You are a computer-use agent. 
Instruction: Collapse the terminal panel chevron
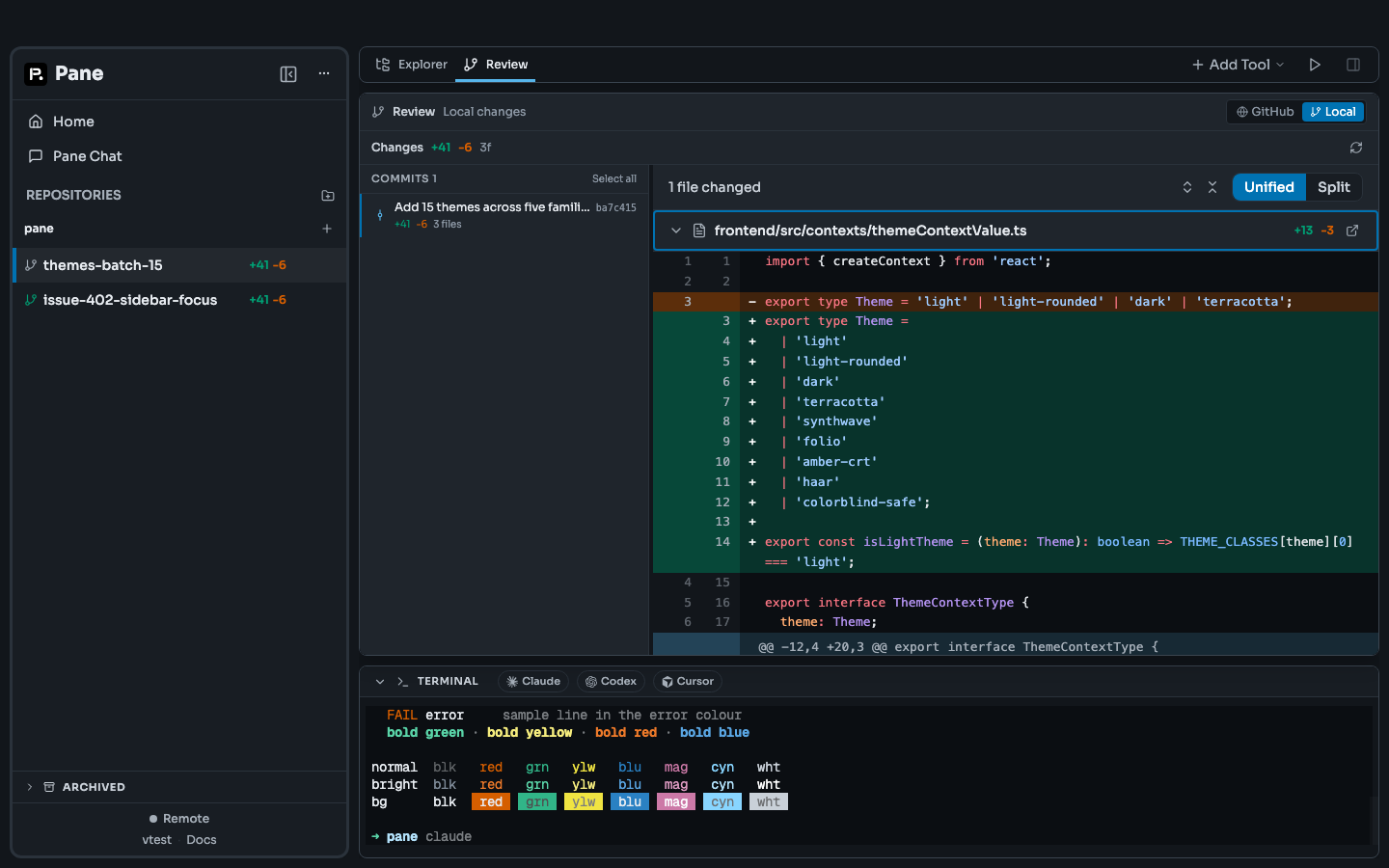(380, 682)
